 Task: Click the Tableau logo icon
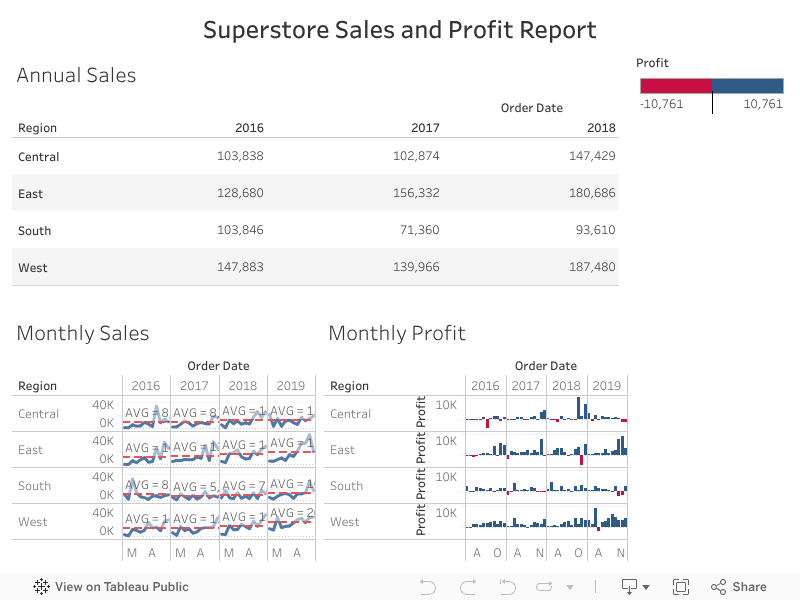point(41,587)
